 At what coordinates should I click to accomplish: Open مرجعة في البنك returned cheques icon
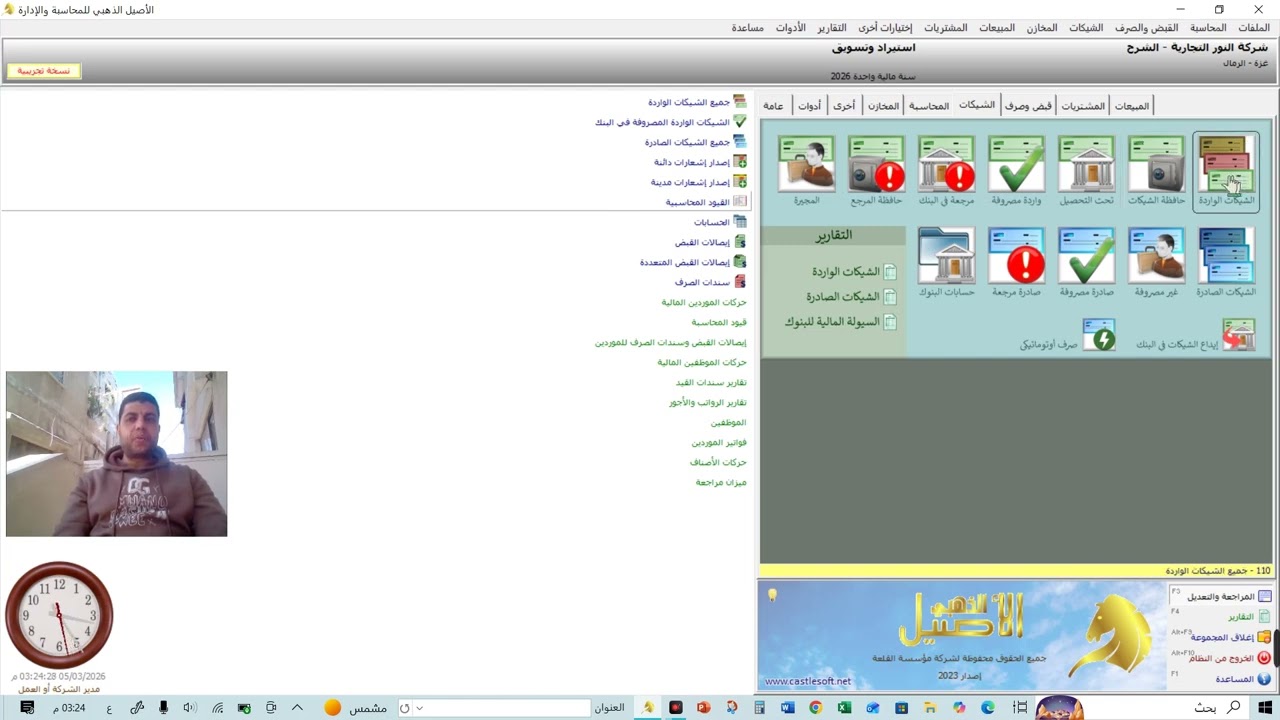coord(946,171)
